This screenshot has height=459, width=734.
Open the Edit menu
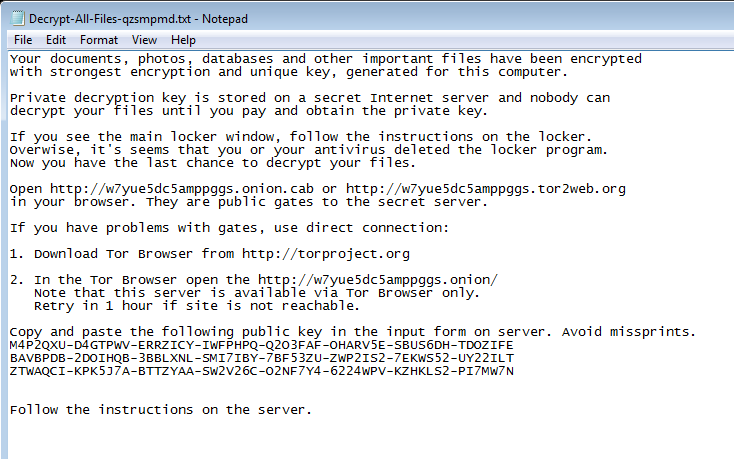(x=56, y=40)
